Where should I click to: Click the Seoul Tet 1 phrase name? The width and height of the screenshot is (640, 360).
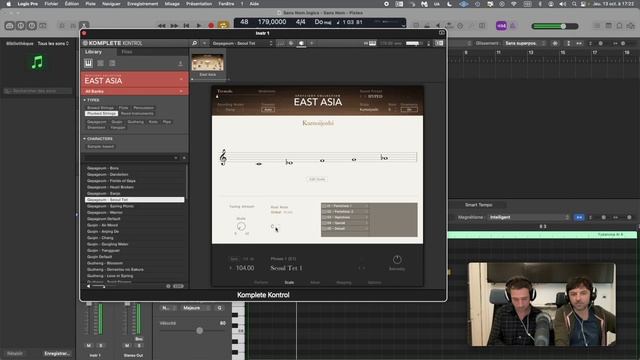pos(287,268)
